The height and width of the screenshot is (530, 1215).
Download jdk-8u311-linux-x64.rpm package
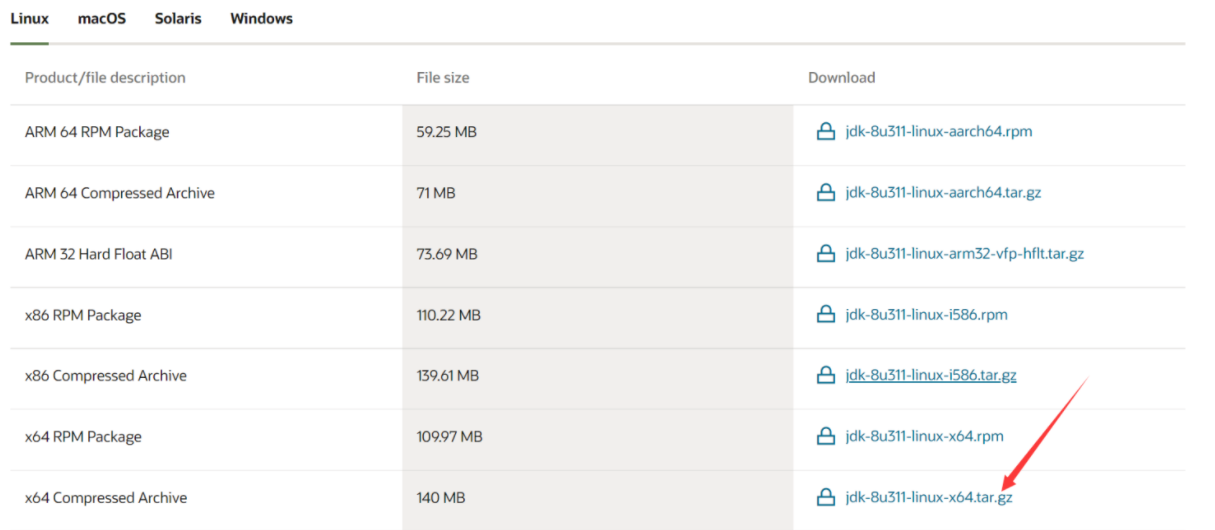[x=924, y=437]
